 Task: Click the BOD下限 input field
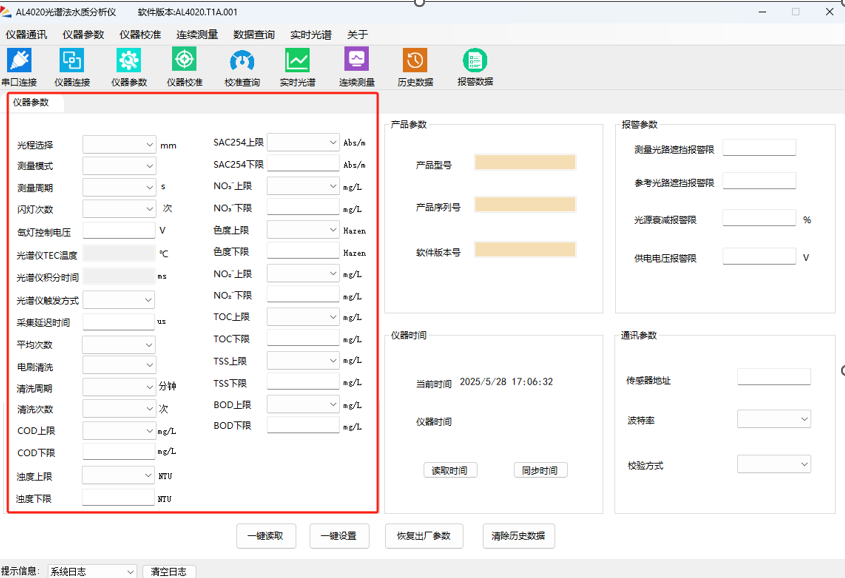pos(303,425)
